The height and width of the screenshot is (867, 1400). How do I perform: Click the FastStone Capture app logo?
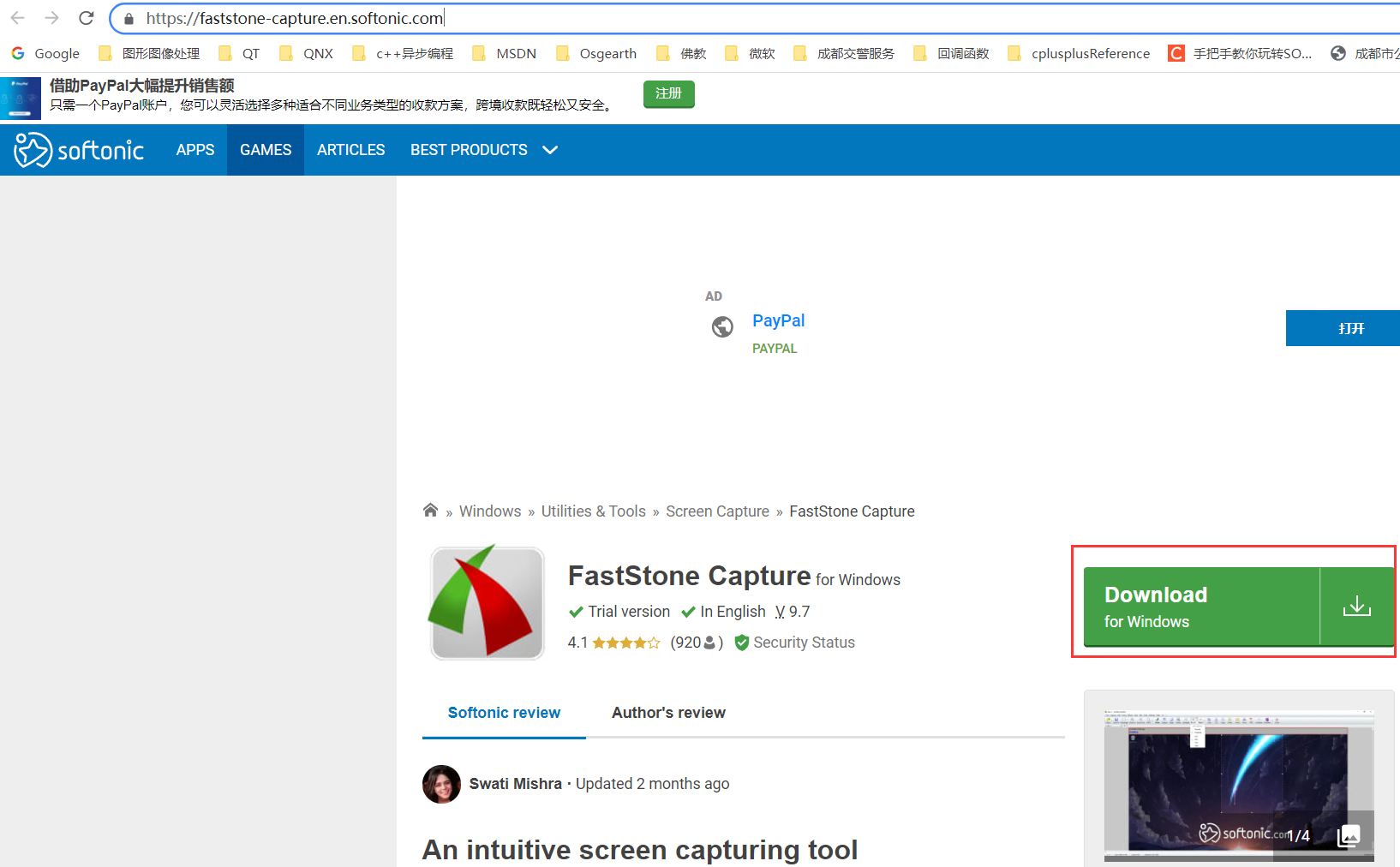click(486, 601)
